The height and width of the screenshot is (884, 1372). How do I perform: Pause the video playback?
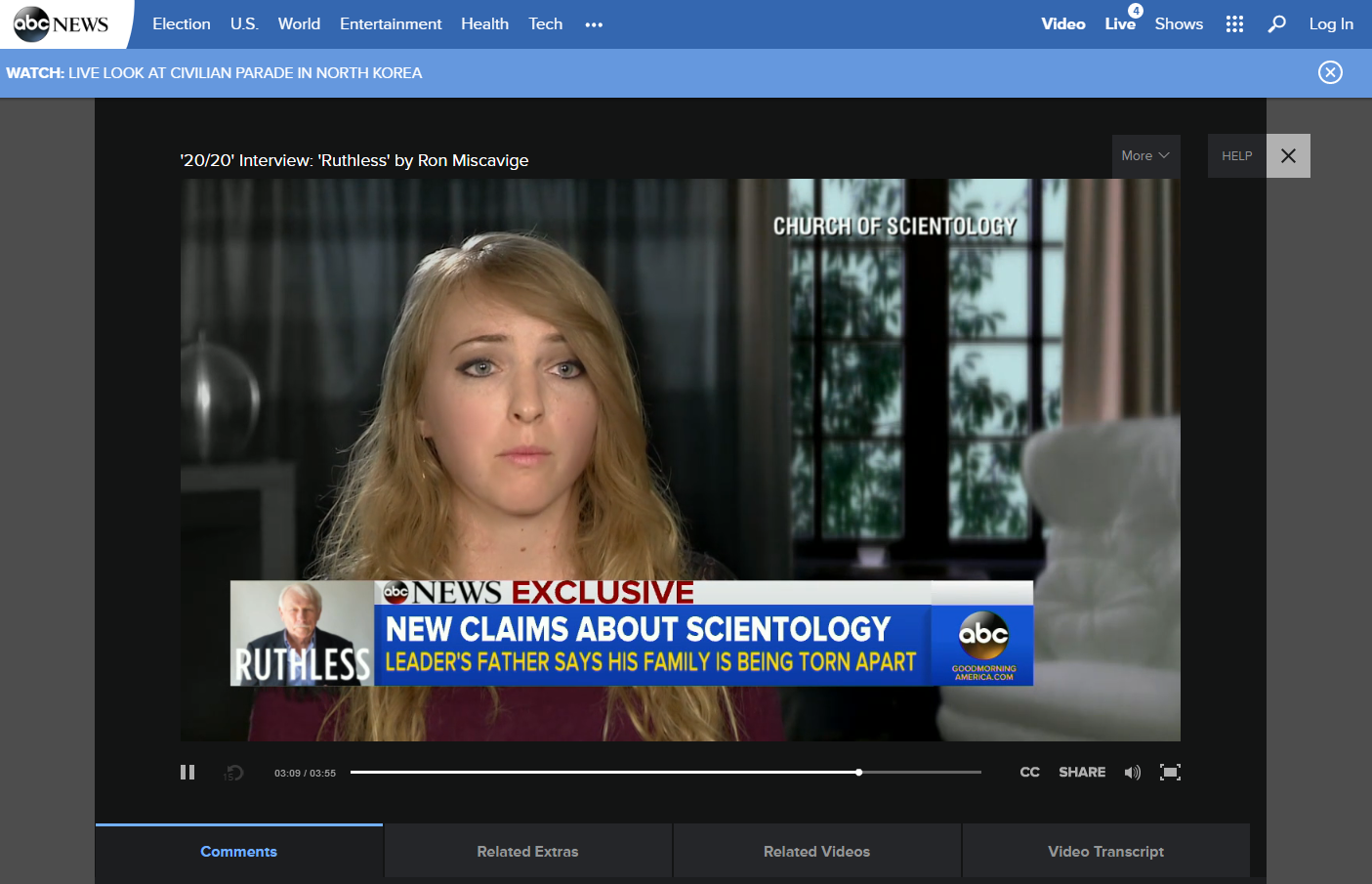coord(187,773)
